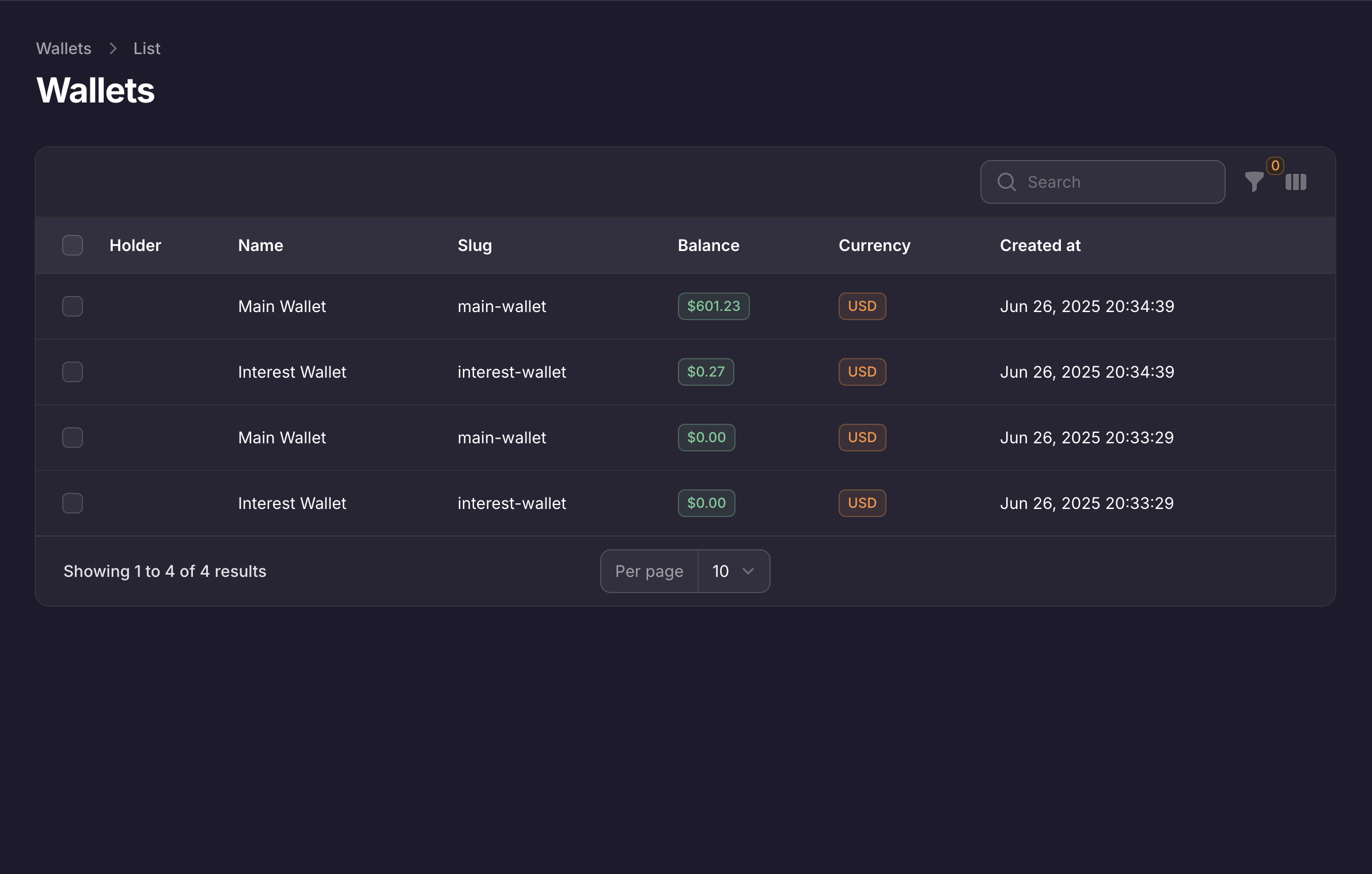Image resolution: width=1372 pixels, height=874 pixels.
Task: Select the $0.27 Interest Wallet row checkbox
Action: pos(73,372)
